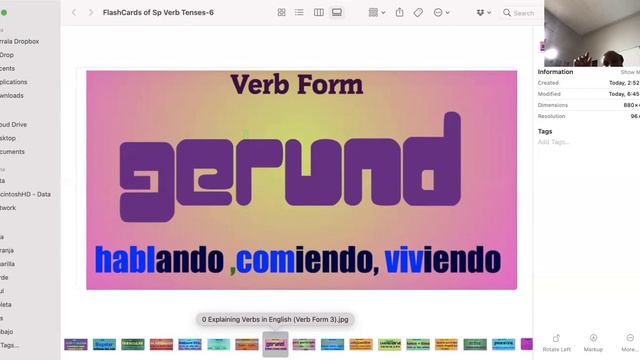Select the red thumbnail in the strip
The image size is (640, 360).
161,344
